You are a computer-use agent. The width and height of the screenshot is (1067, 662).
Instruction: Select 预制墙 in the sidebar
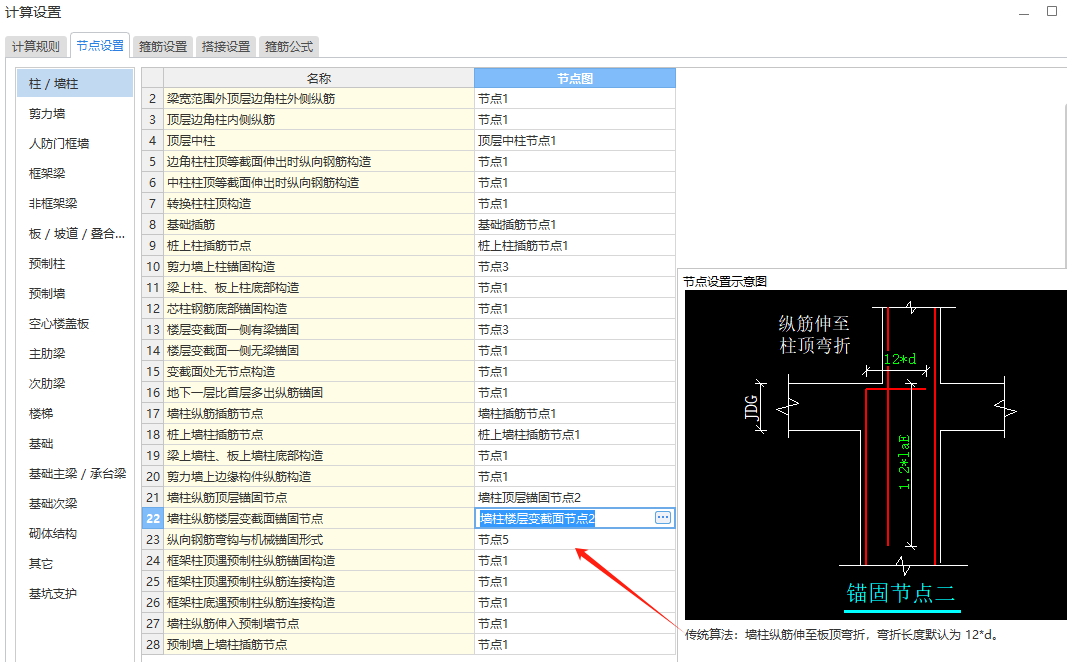click(x=75, y=293)
